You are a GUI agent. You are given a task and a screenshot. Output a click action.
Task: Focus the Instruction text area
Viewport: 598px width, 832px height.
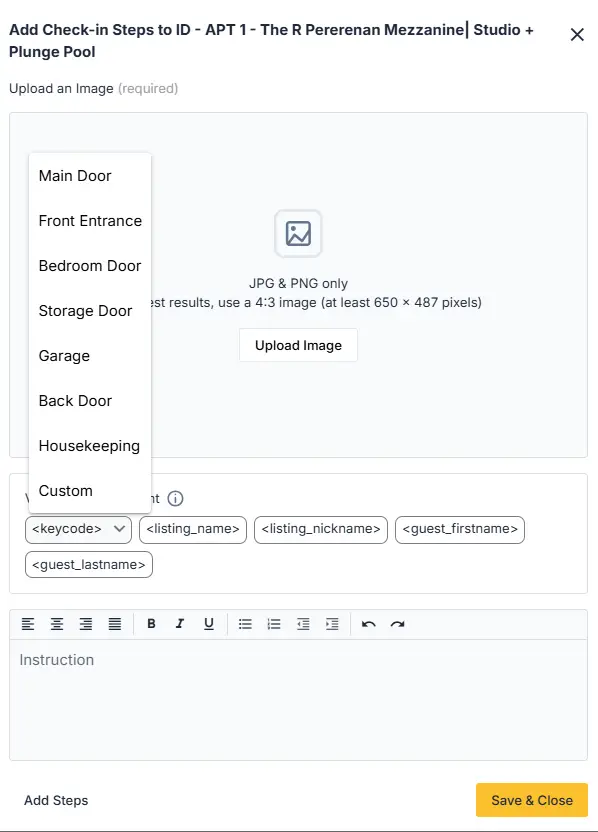coord(298,699)
